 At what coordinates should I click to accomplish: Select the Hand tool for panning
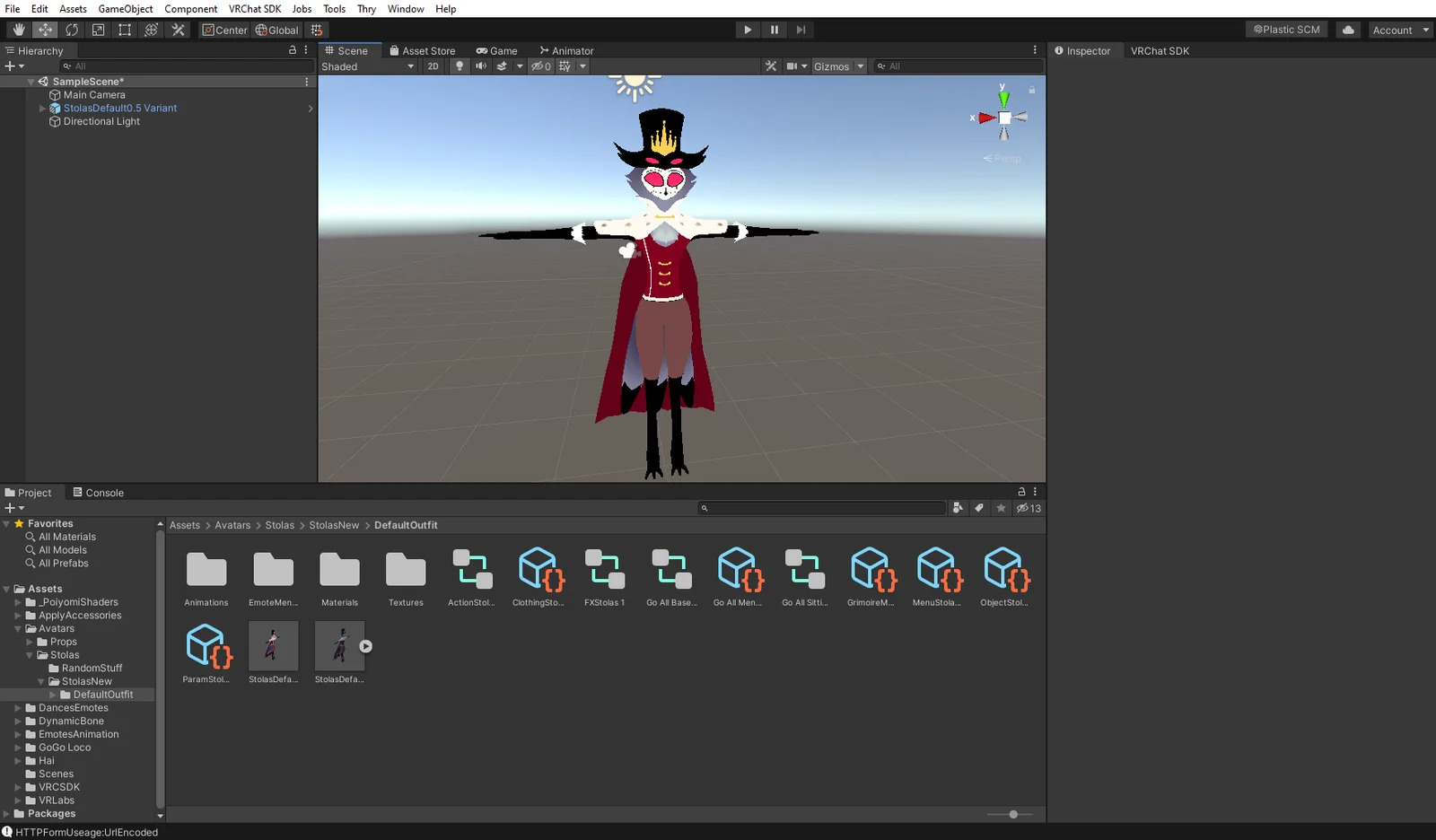pos(18,30)
